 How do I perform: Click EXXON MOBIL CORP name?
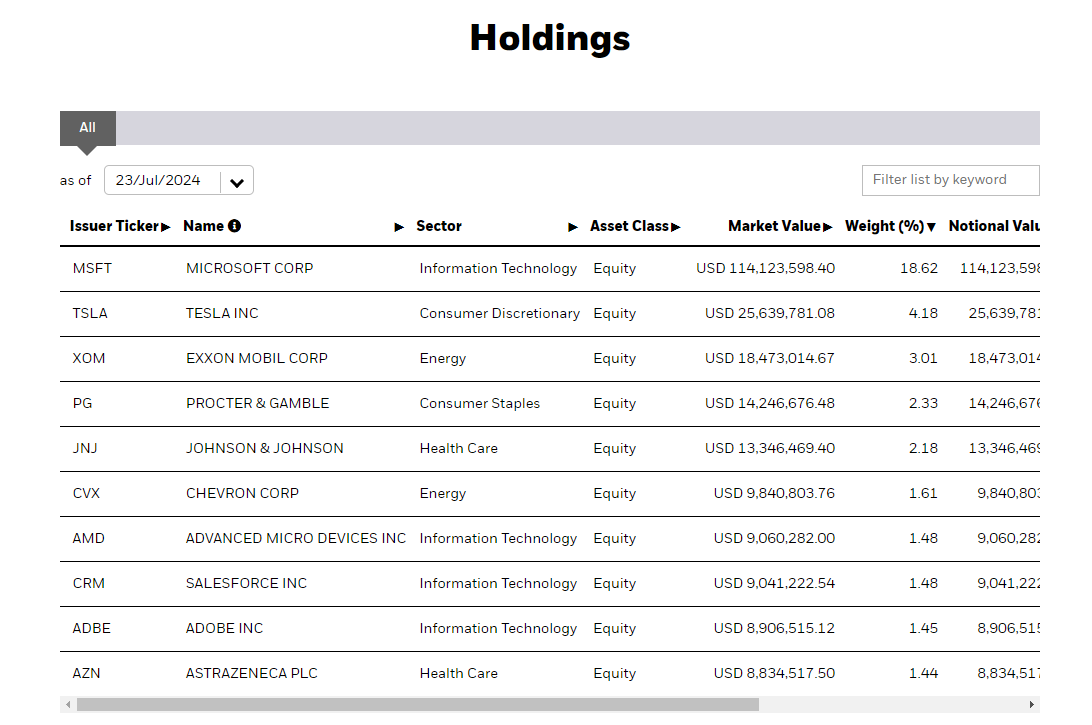click(256, 359)
